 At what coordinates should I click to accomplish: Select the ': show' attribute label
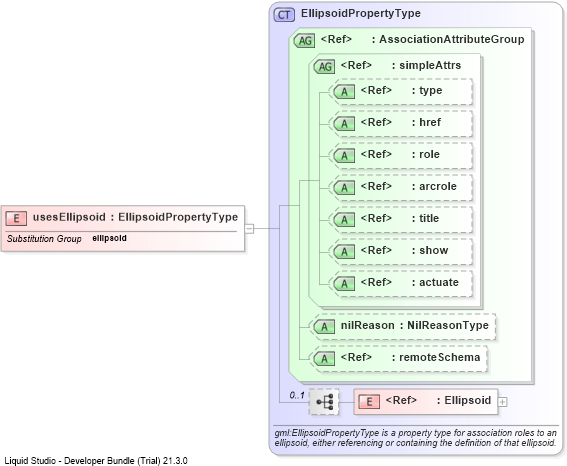tap(430, 250)
